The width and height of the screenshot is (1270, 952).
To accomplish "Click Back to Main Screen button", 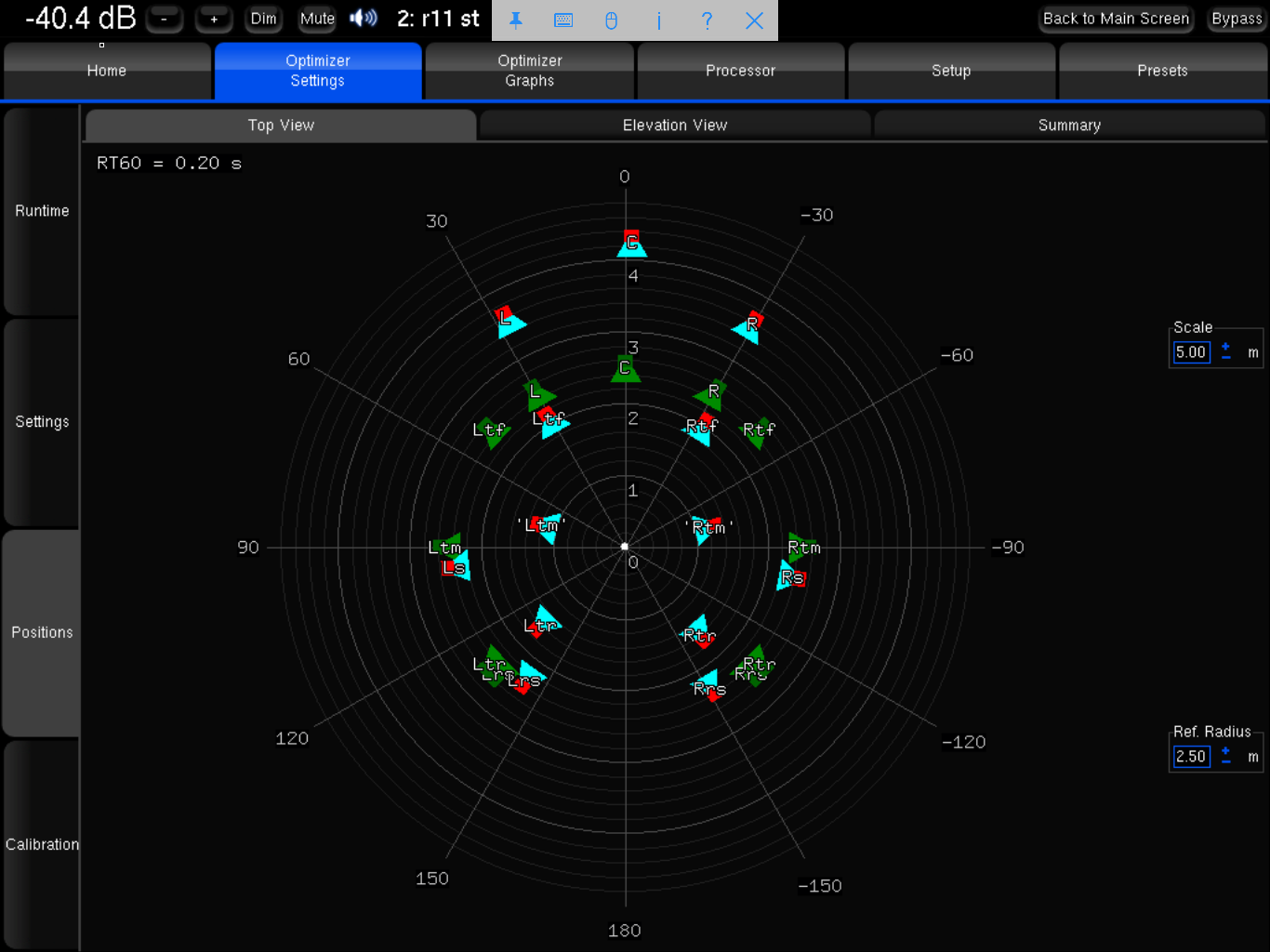I will (1116, 19).
